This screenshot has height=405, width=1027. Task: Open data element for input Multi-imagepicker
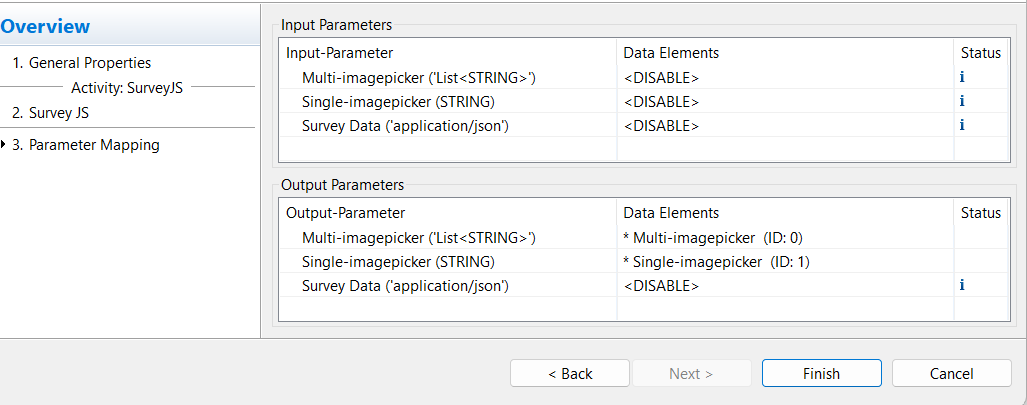(x=785, y=77)
